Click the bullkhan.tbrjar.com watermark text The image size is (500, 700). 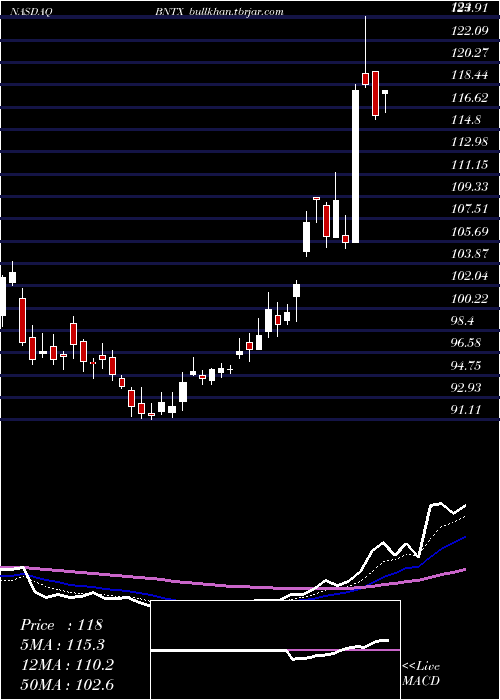(236, 12)
